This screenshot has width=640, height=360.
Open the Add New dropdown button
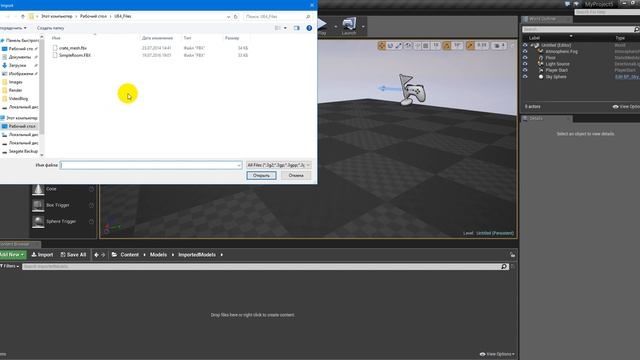12,255
